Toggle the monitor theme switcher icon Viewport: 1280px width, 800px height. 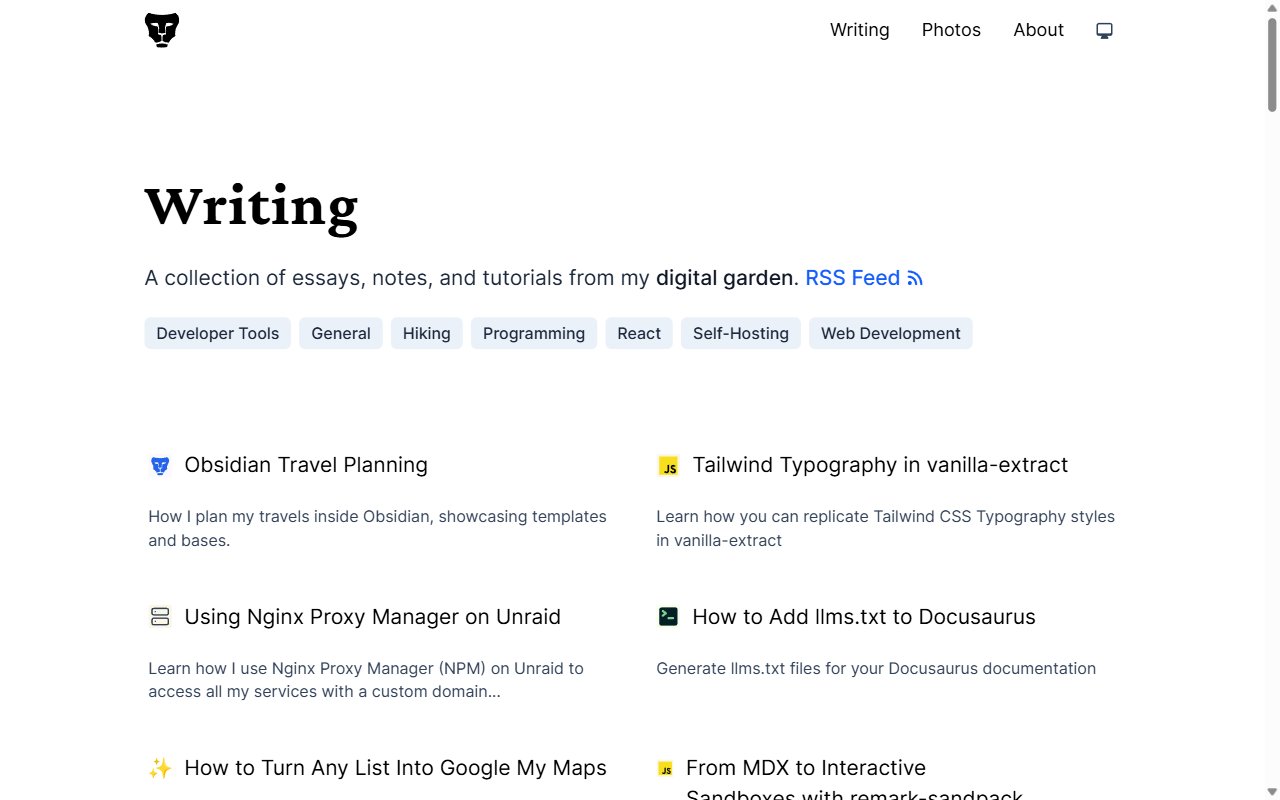coord(1104,30)
